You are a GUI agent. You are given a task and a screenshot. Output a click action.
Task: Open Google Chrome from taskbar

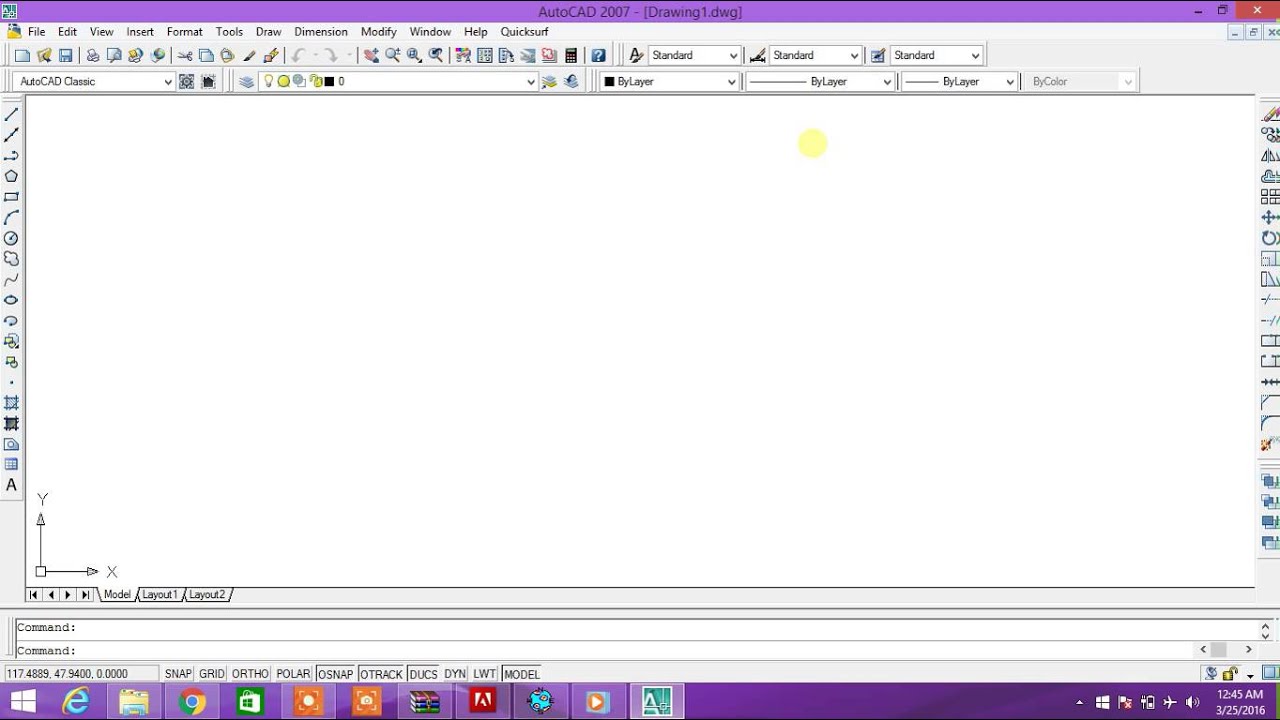click(193, 702)
